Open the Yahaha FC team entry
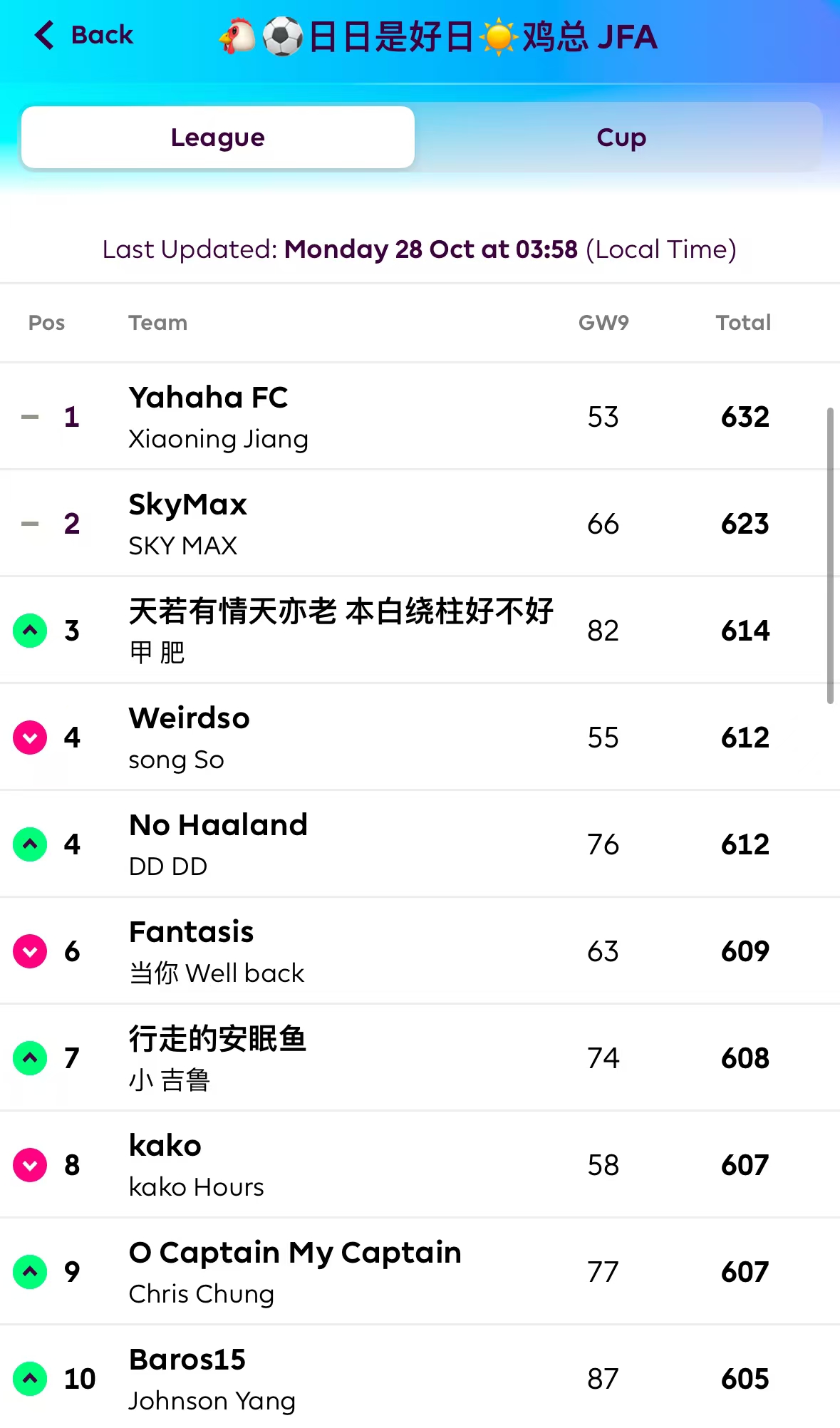Image resolution: width=840 pixels, height=1428 pixels. click(208, 398)
